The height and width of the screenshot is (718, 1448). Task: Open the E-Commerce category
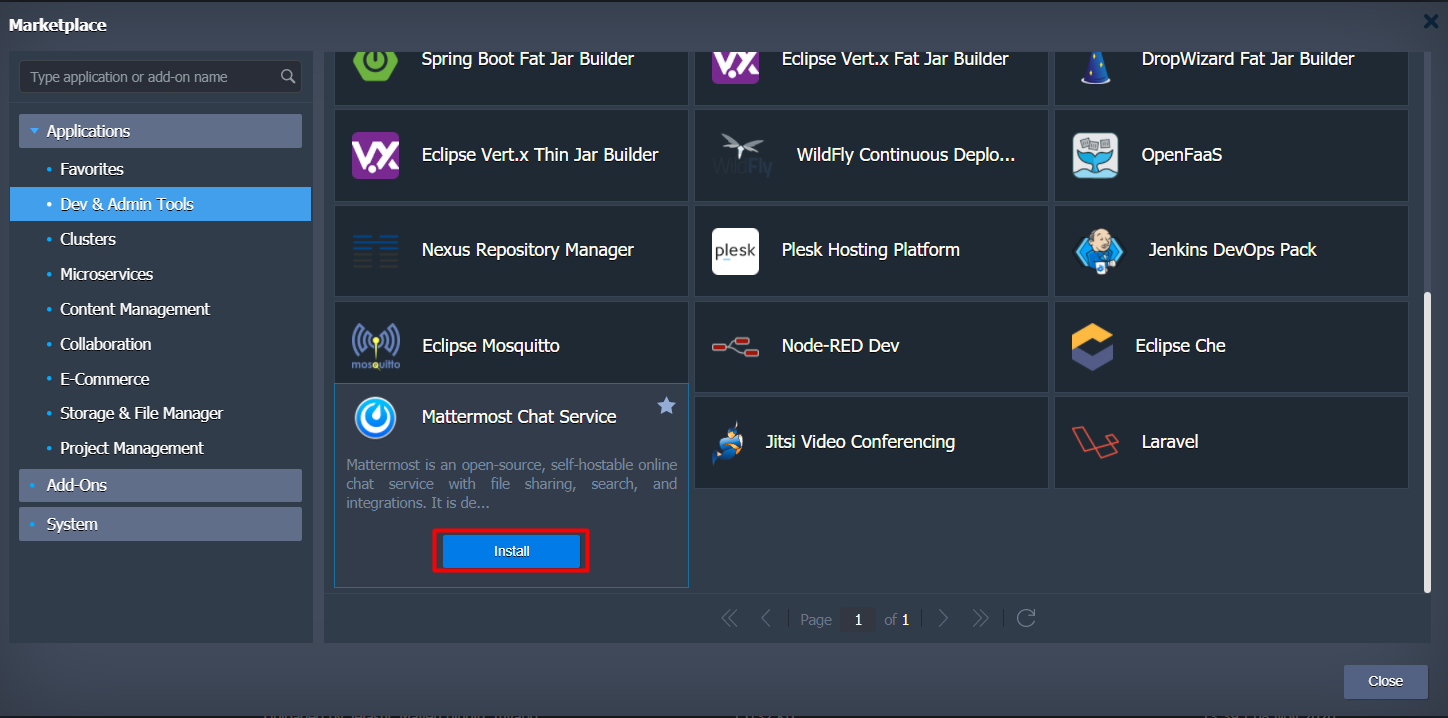(105, 379)
